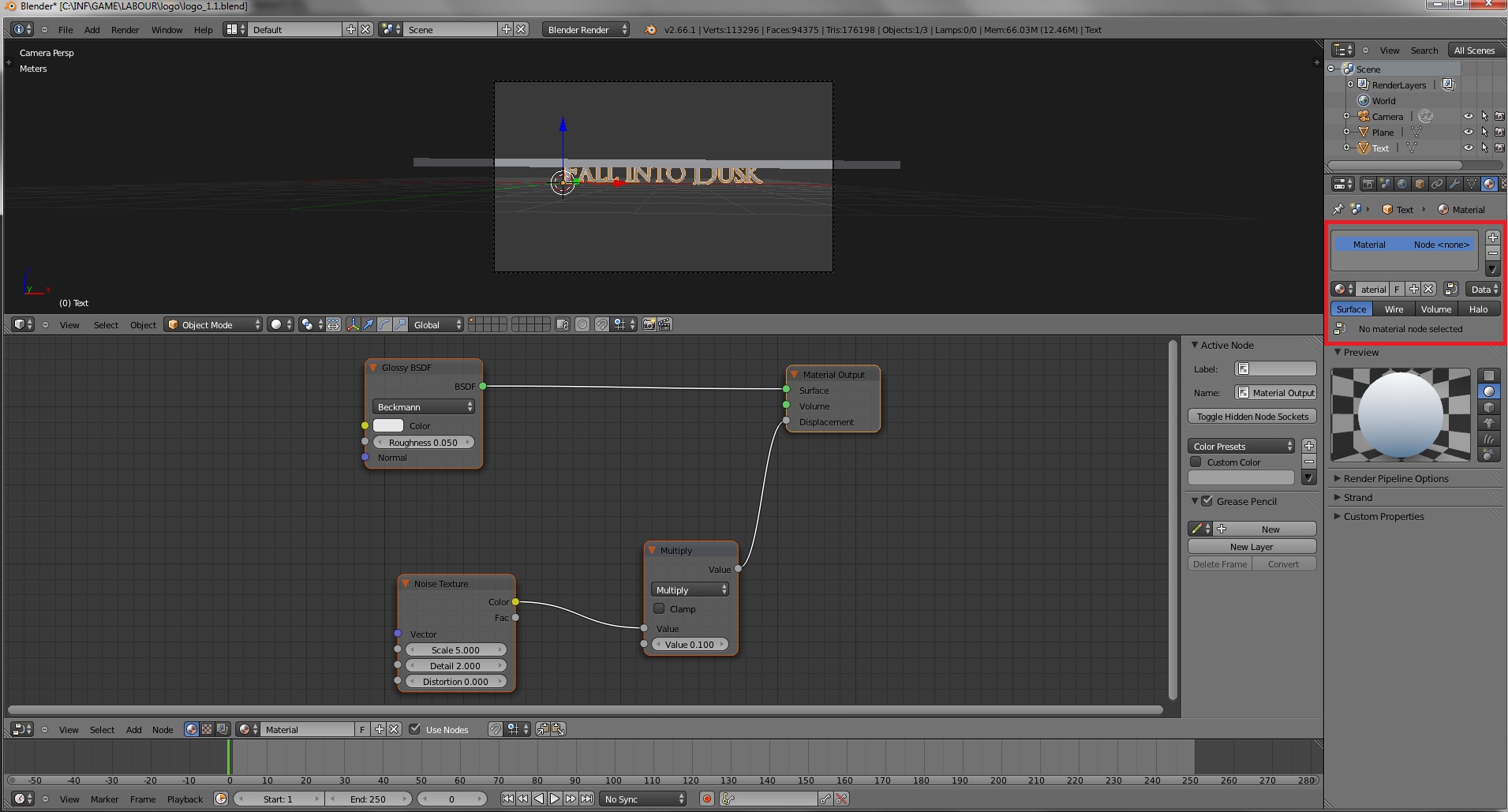Jump to last frame playback icon

coord(587,799)
